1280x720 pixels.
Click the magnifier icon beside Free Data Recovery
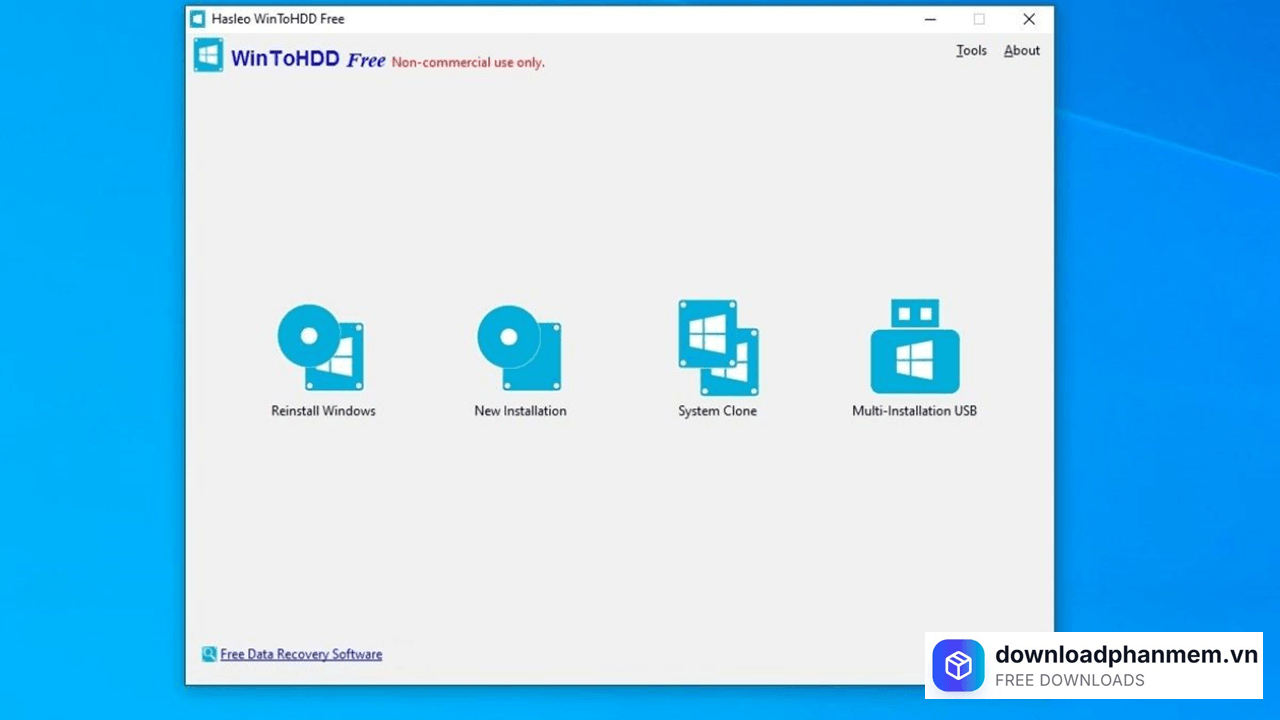point(209,653)
